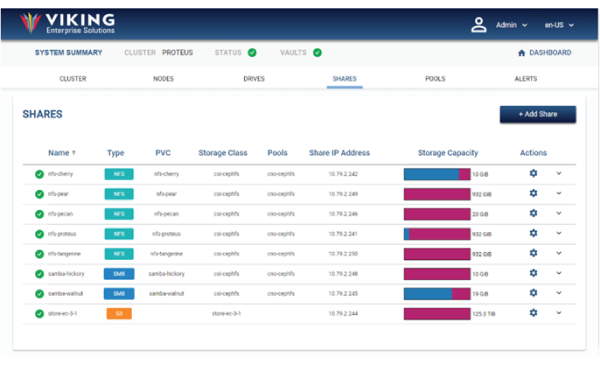Click the samba-walnut share name
Viewport: 600px width, 365px height.
pos(65,293)
